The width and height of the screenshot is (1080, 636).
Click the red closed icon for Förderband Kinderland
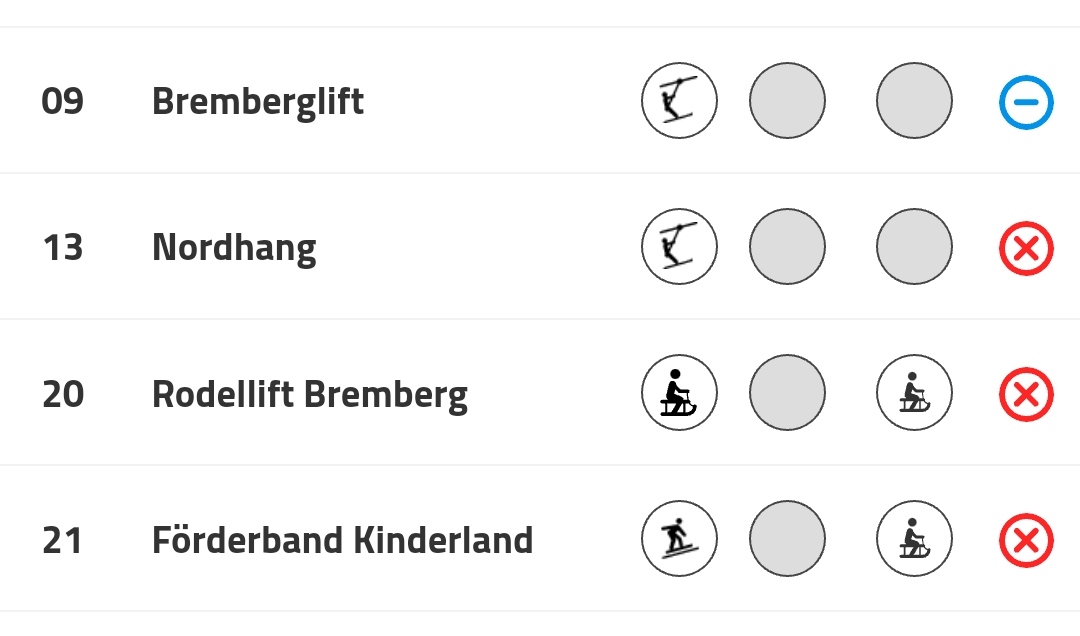click(x=1026, y=540)
